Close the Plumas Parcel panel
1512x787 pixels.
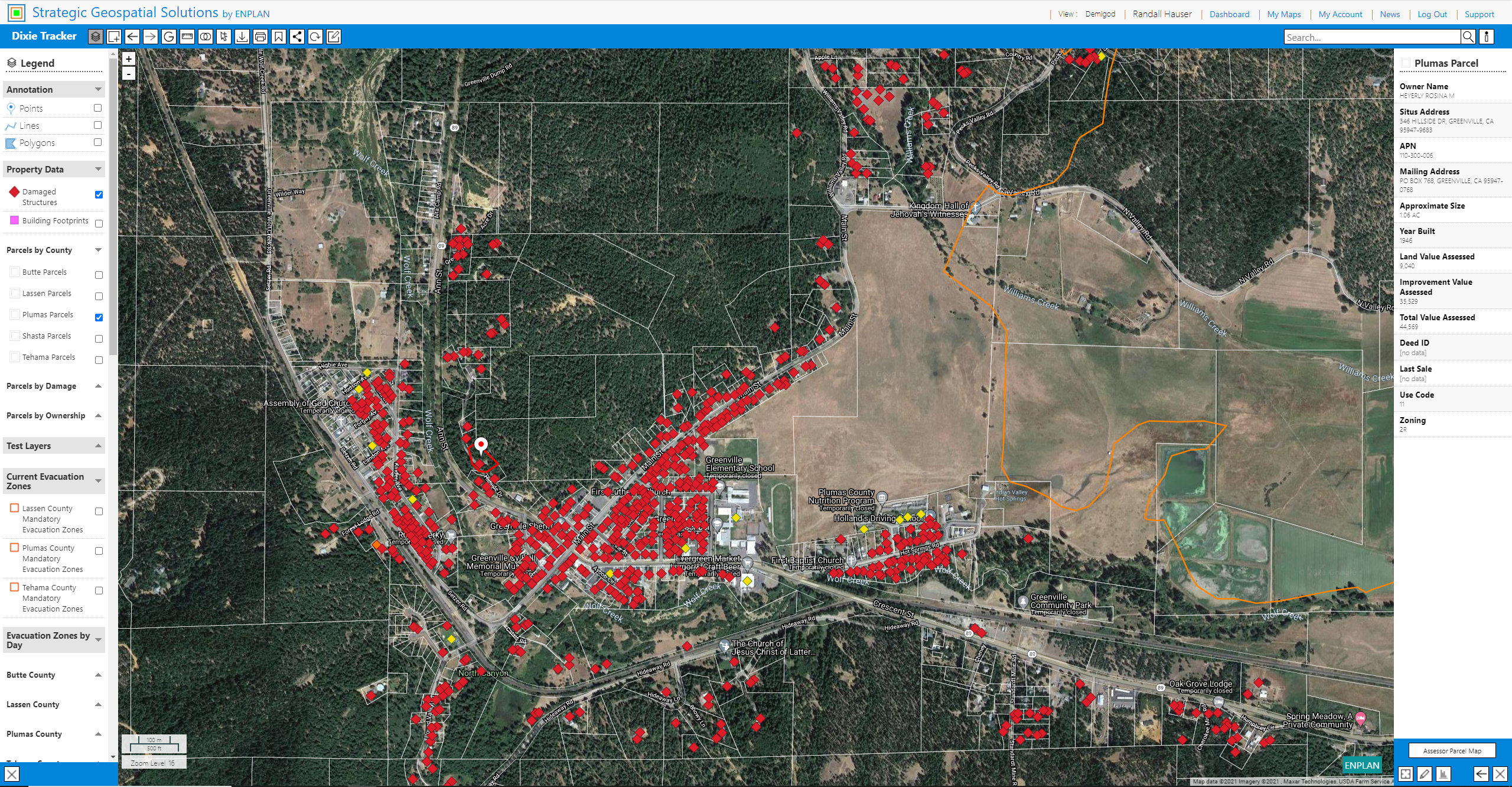(1500, 774)
